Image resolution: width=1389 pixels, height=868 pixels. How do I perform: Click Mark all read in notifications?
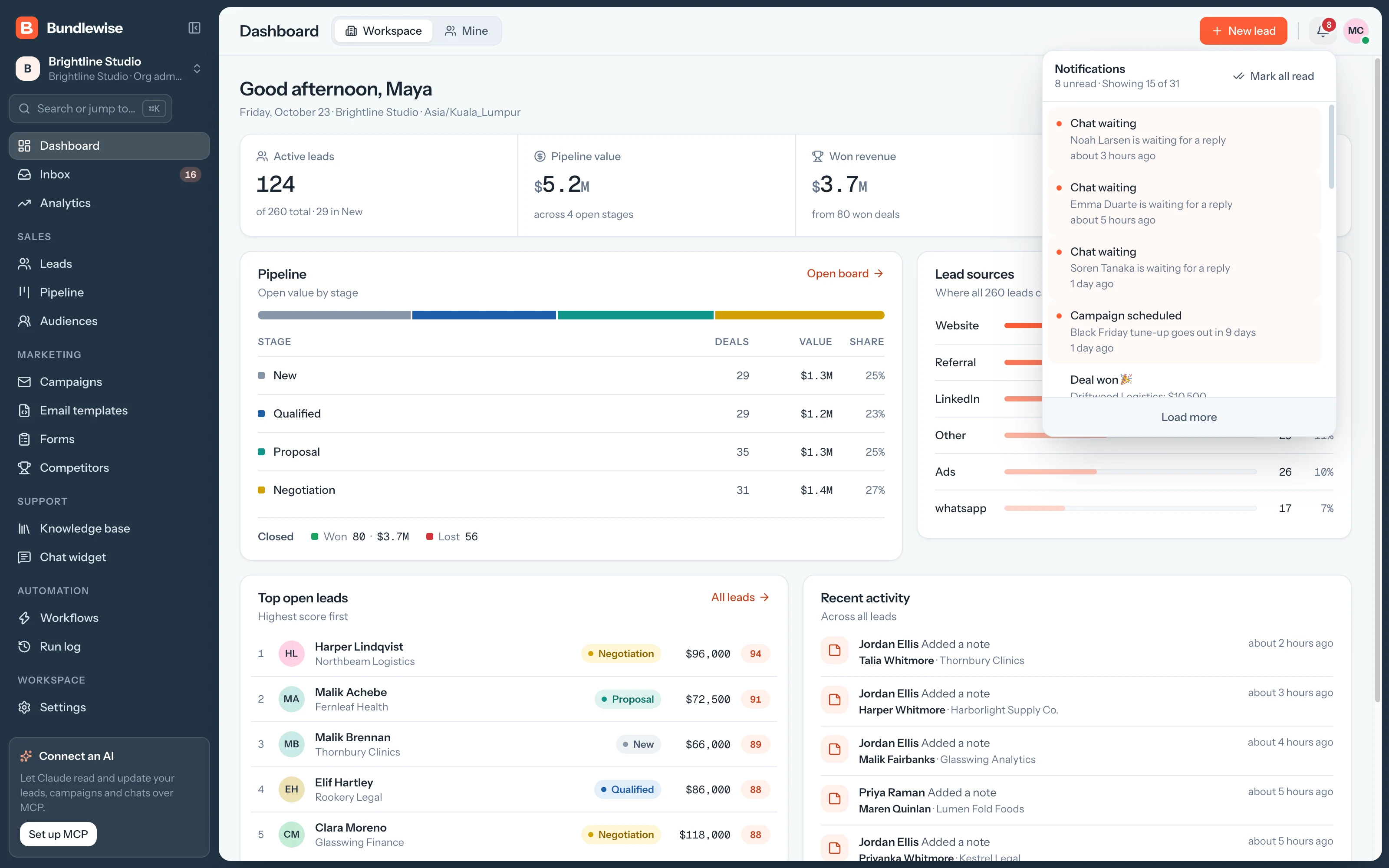tap(1274, 76)
